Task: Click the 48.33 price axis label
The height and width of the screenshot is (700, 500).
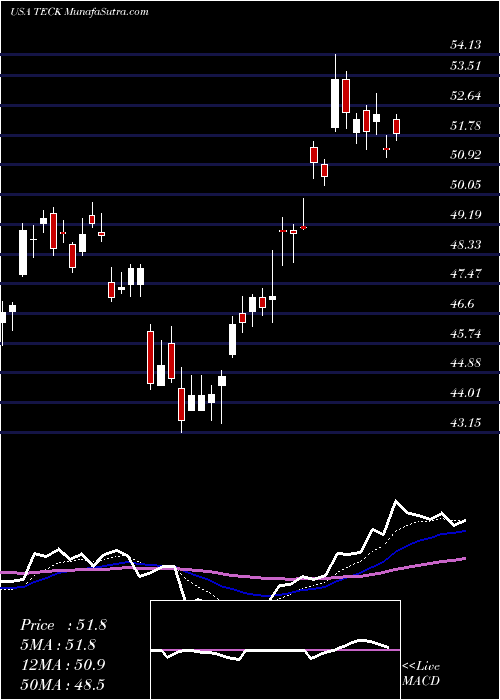Action: [x=466, y=244]
